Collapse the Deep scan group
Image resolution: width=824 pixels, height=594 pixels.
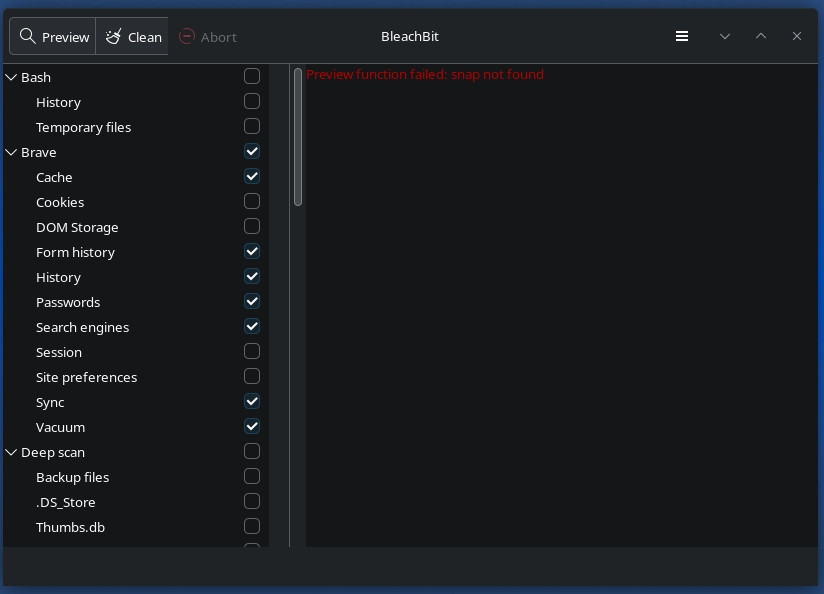coord(12,452)
